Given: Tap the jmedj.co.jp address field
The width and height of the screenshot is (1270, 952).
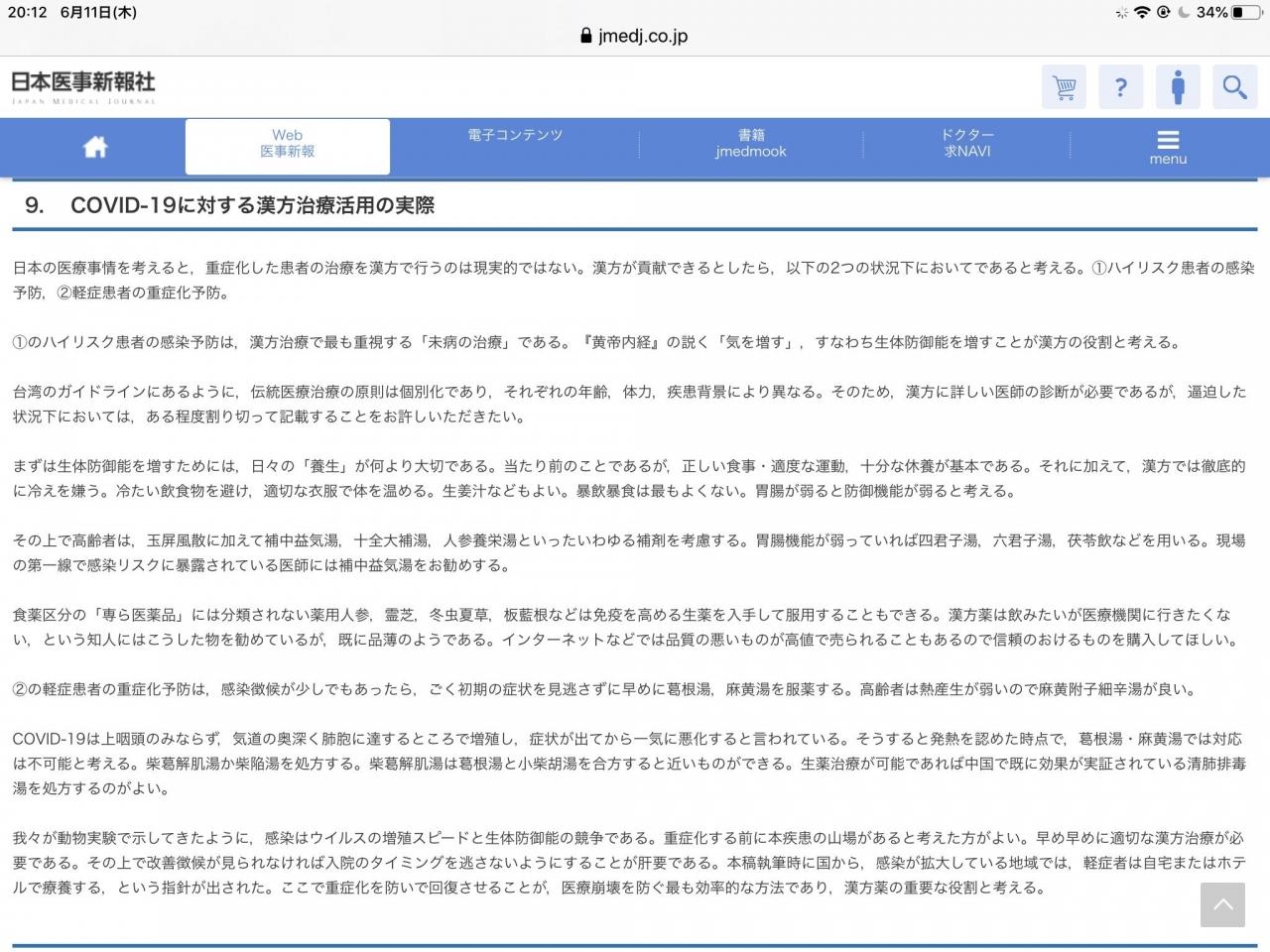Looking at the screenshot, I should pos(642,36).
